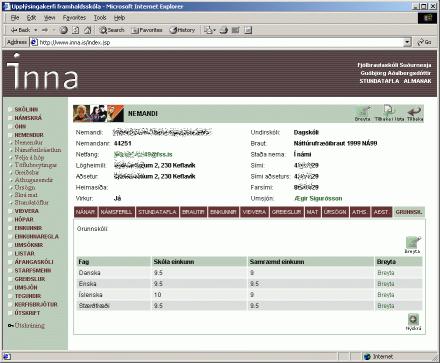Open UMSÓKNIR in the sidebar
The height and width of the screenshot is (363, 440).
[x=29, y=245]
